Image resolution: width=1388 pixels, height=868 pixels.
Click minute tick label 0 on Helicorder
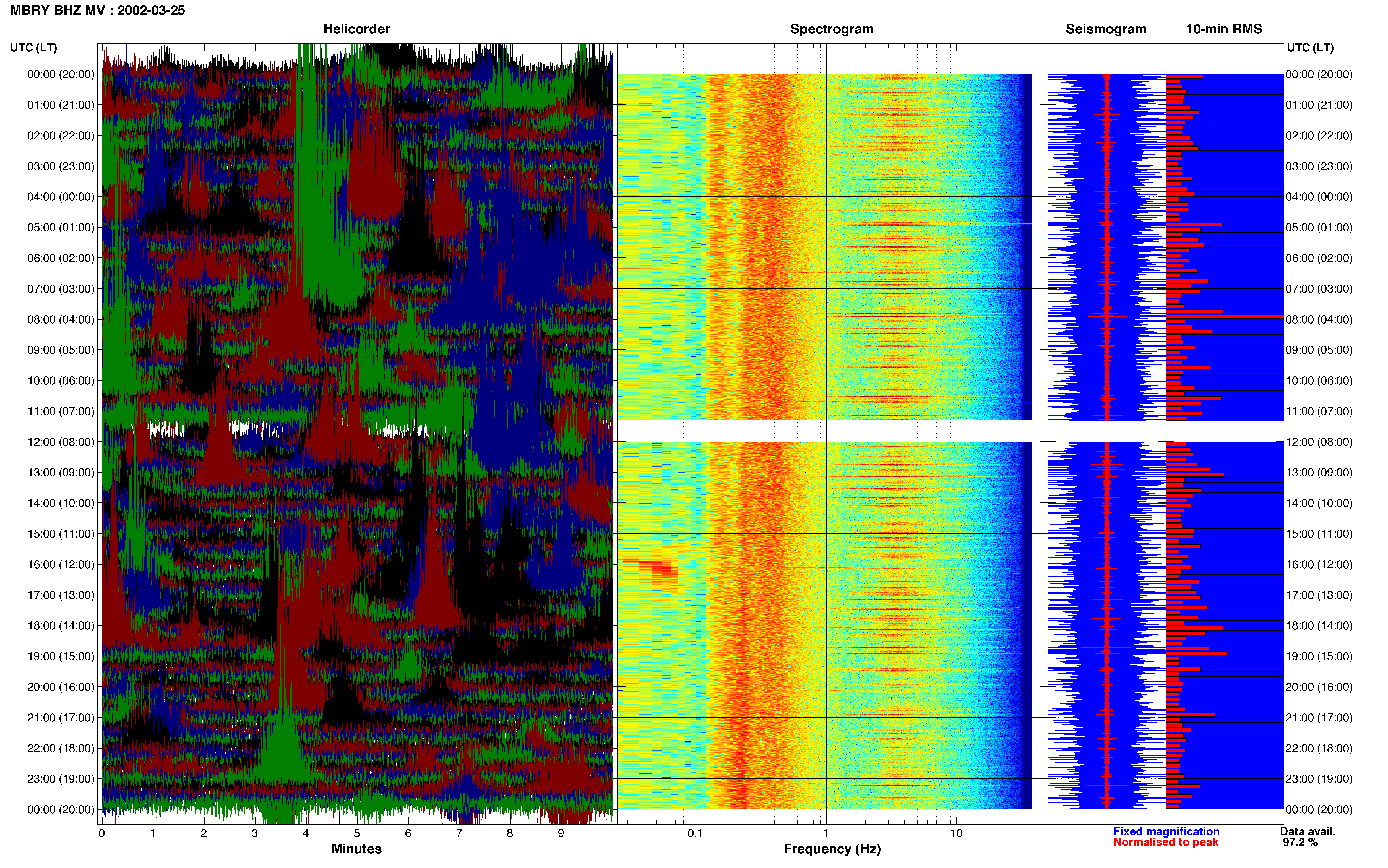coord(101,833)
